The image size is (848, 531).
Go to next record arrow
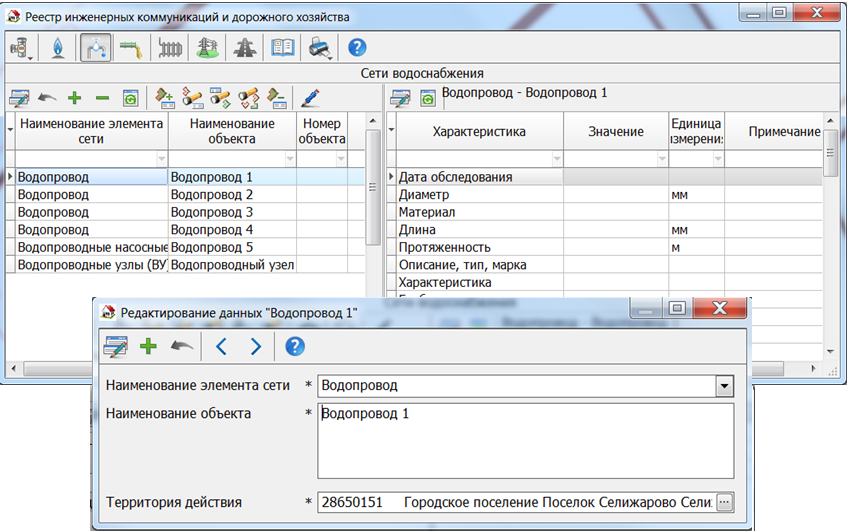click(x=256, y=347)
